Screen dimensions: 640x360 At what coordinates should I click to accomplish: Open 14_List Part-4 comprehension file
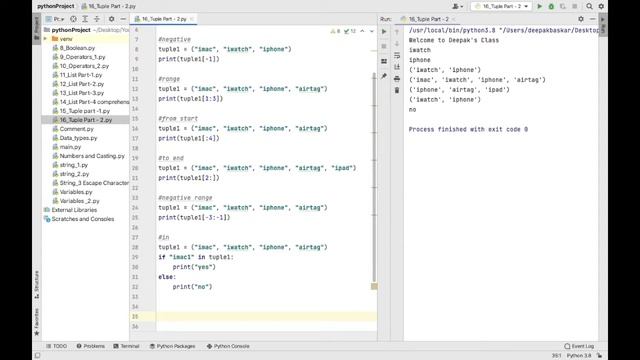(x=94, y=102)
